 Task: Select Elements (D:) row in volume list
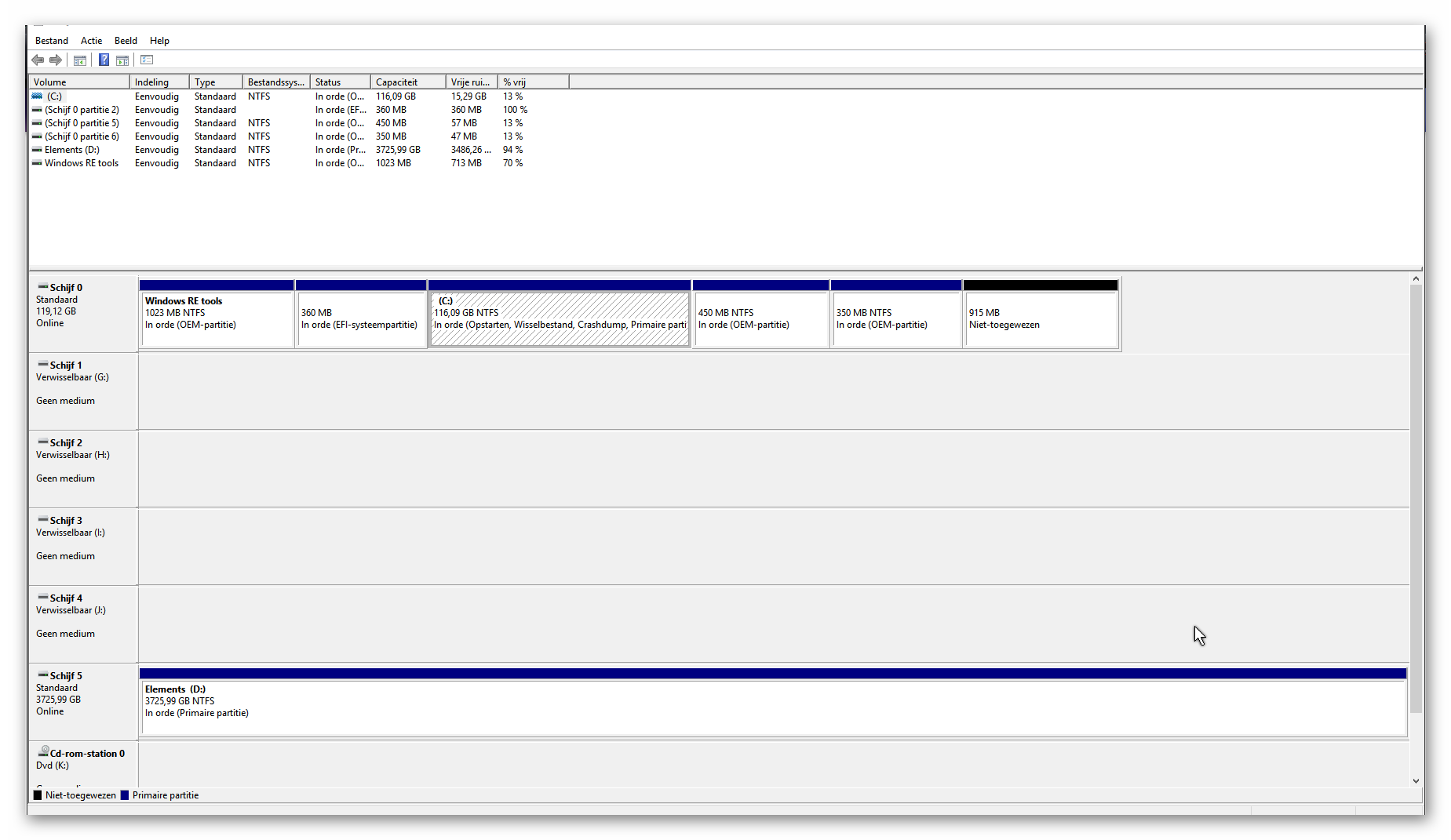[72, 150]
